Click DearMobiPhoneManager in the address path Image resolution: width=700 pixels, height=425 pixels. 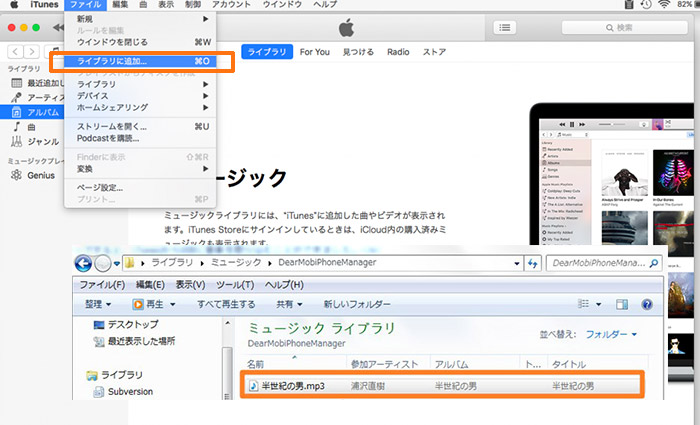point(327,262)
